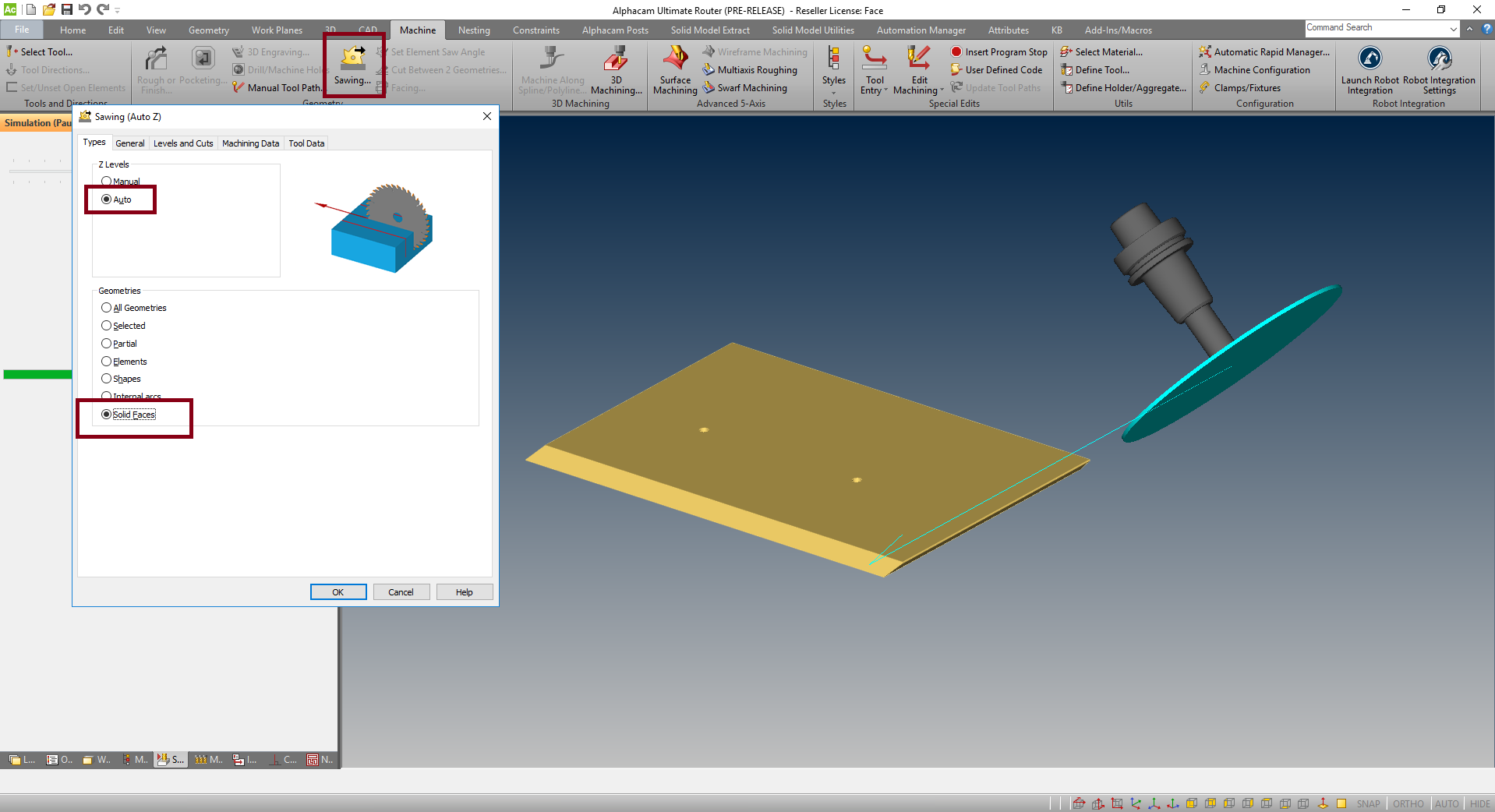Viewport: 1495px width, 812px height.
Task: Switch to the General tab in Sawing dialog
Action: (129, 143)
